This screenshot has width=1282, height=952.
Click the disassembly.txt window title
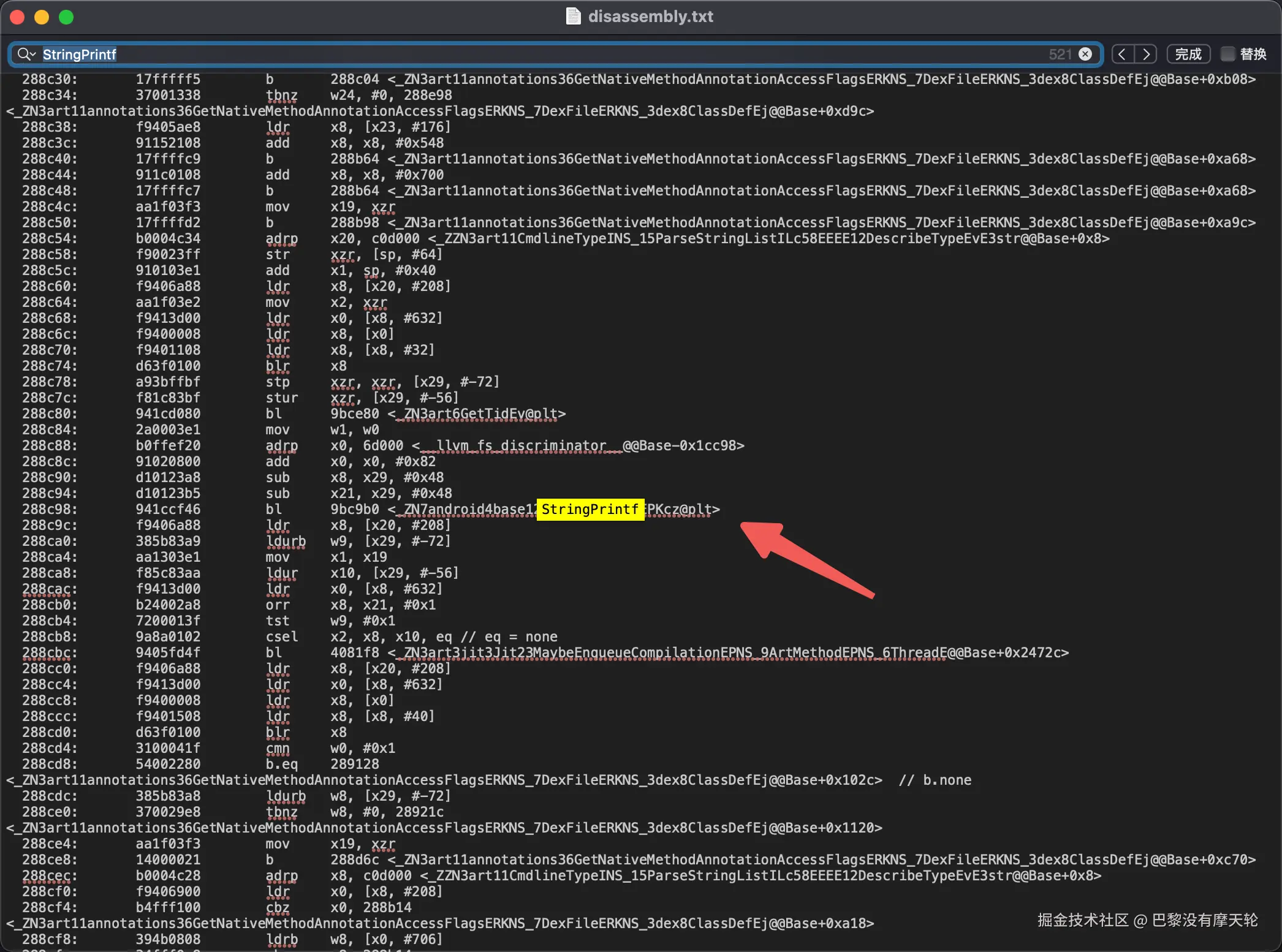click(650, 16)
